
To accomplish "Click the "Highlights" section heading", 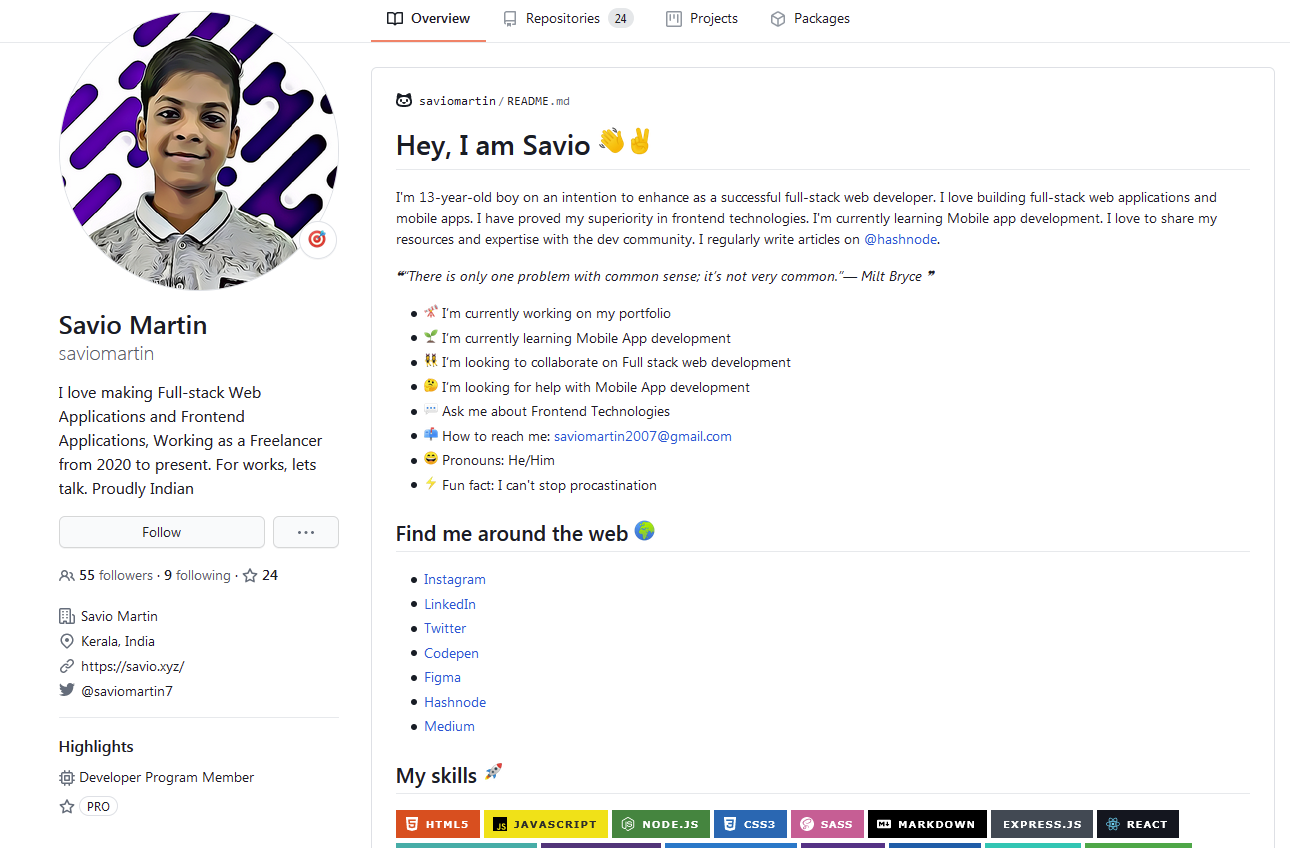I will (x=96, y=747).
